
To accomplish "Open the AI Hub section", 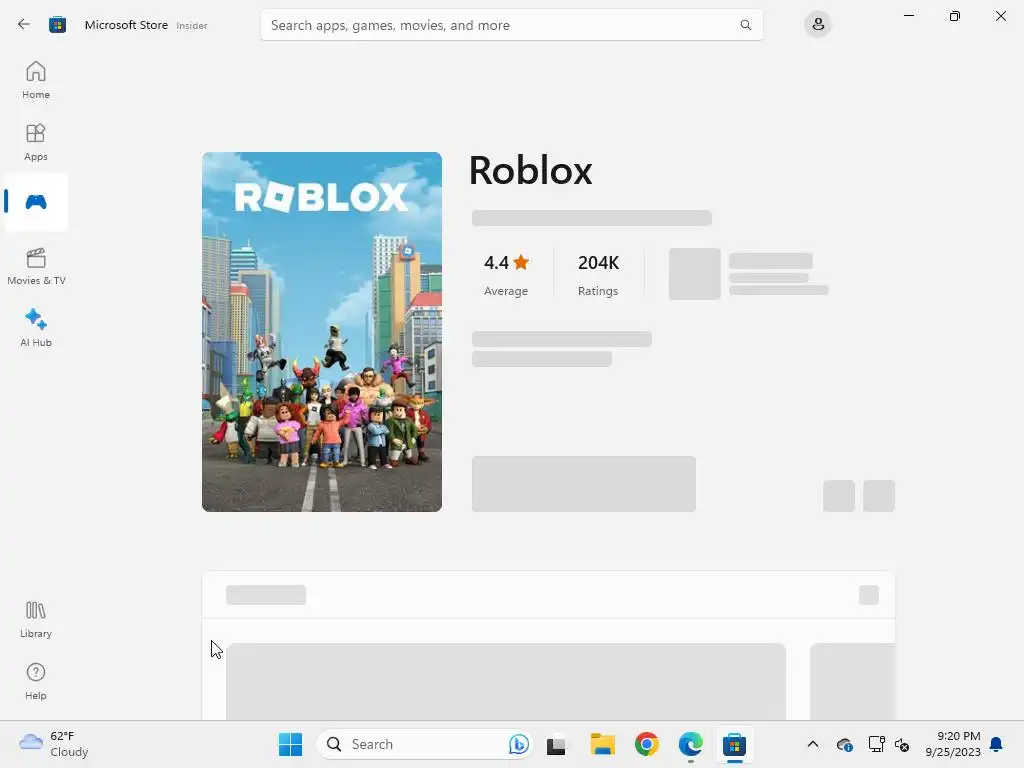I will point(36,328).
